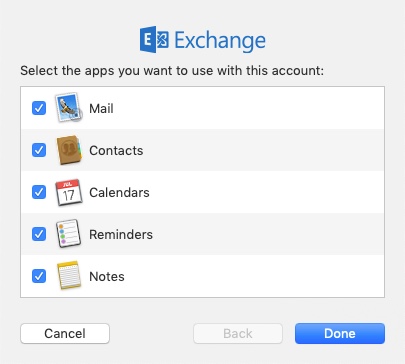The height and width of the screenshot is (364, 405).
Task: Confirm setup with the Done button
Action: [340, 333]
